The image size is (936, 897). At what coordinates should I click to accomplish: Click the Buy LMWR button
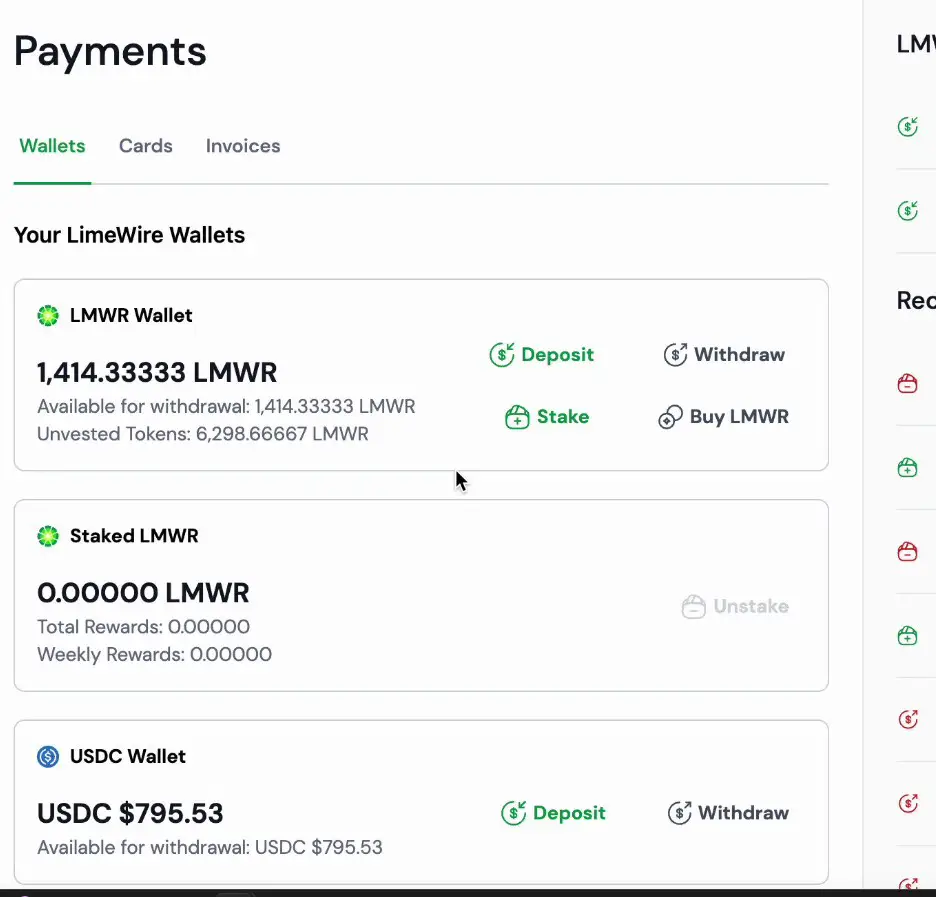pyautogui.click(x=723, y=417)
